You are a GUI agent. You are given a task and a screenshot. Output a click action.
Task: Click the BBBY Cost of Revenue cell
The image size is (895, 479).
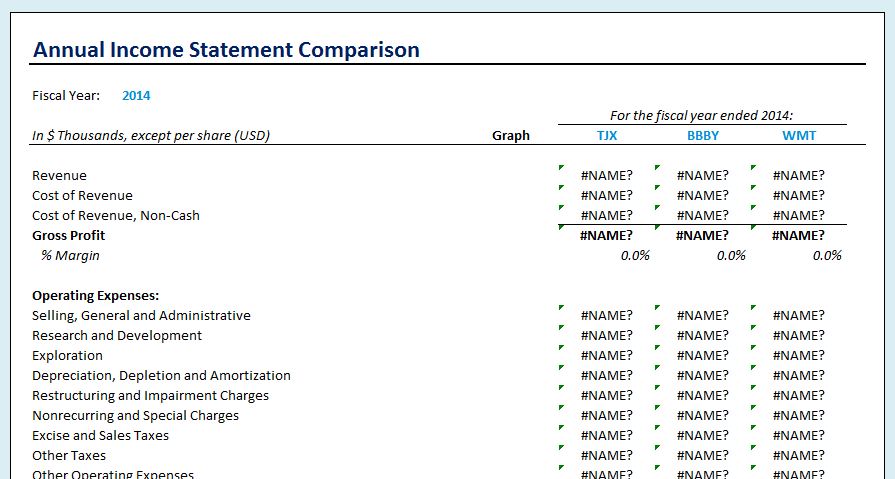pyautogui.click(x=703, y=195)
